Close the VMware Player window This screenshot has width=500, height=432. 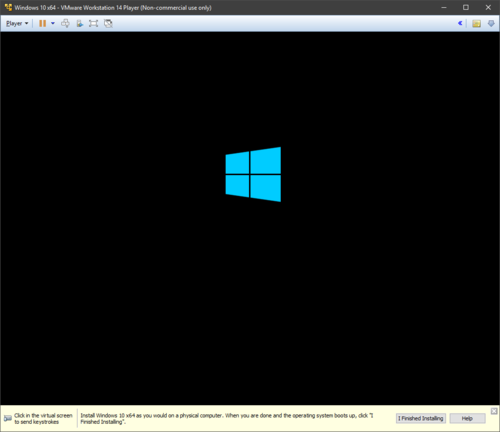[488, 7]
